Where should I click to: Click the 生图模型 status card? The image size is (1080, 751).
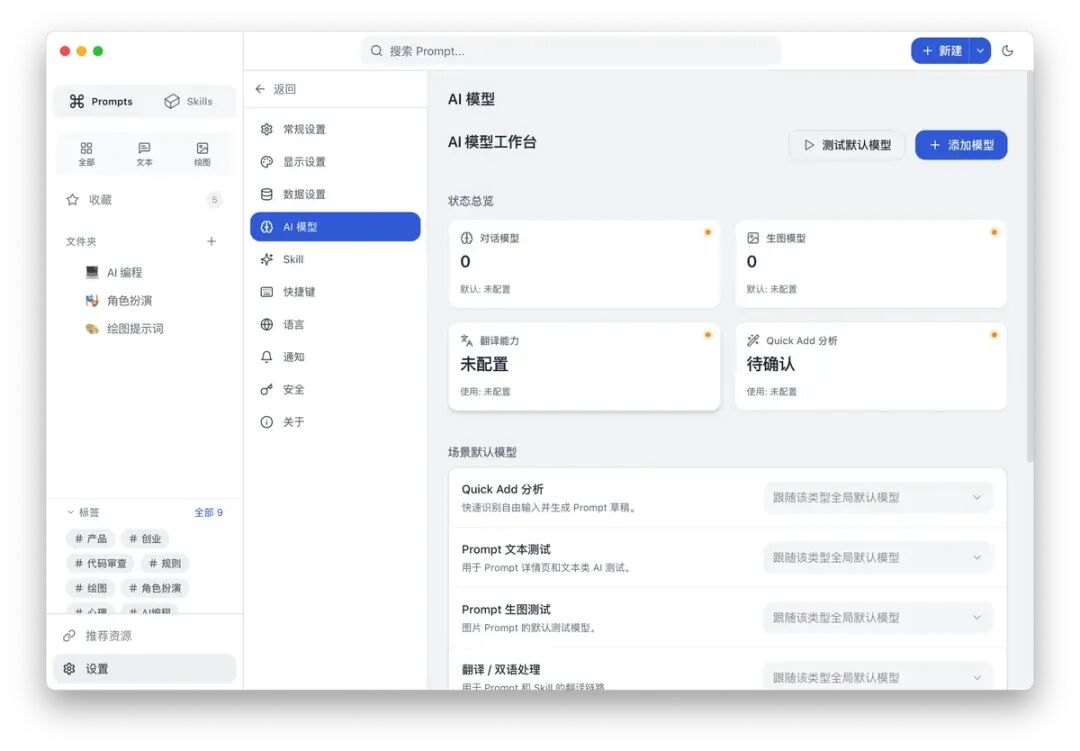871,264
